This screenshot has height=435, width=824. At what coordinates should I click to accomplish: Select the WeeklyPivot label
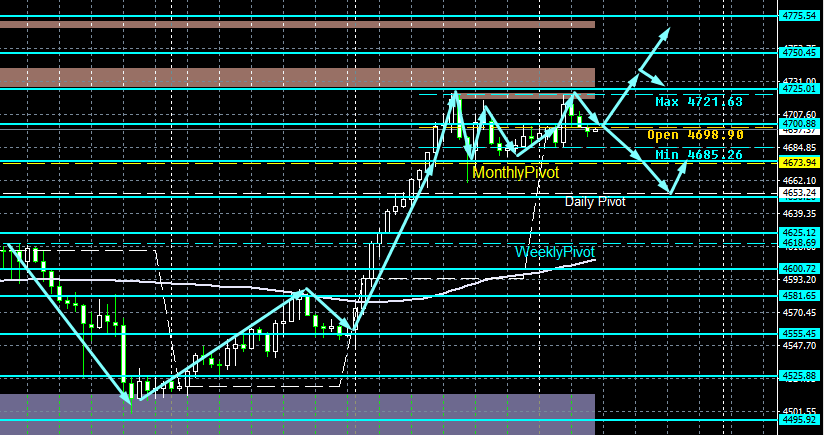pos(555,252)
